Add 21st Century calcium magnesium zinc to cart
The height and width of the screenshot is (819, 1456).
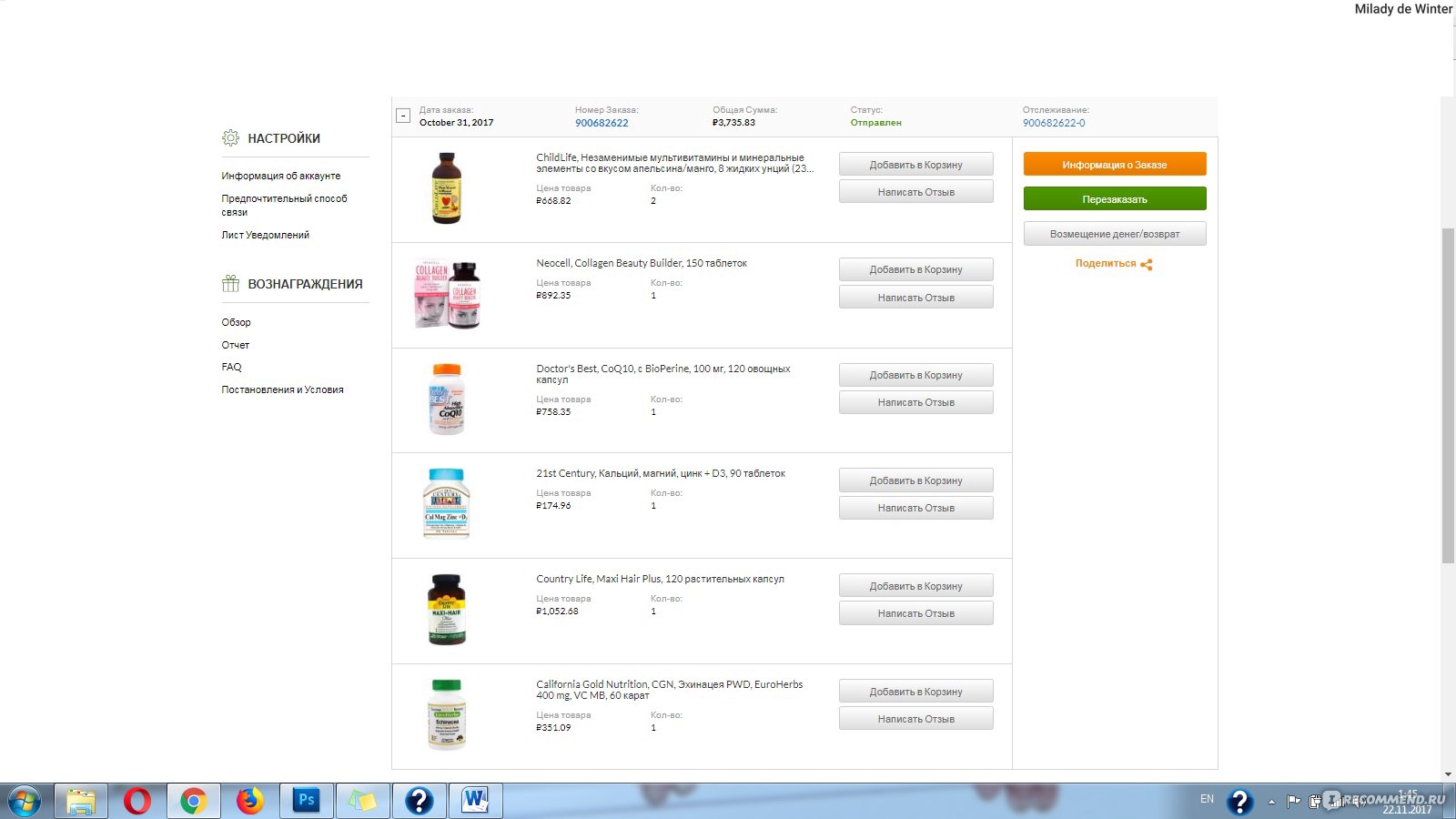click(x=915, y=480)
